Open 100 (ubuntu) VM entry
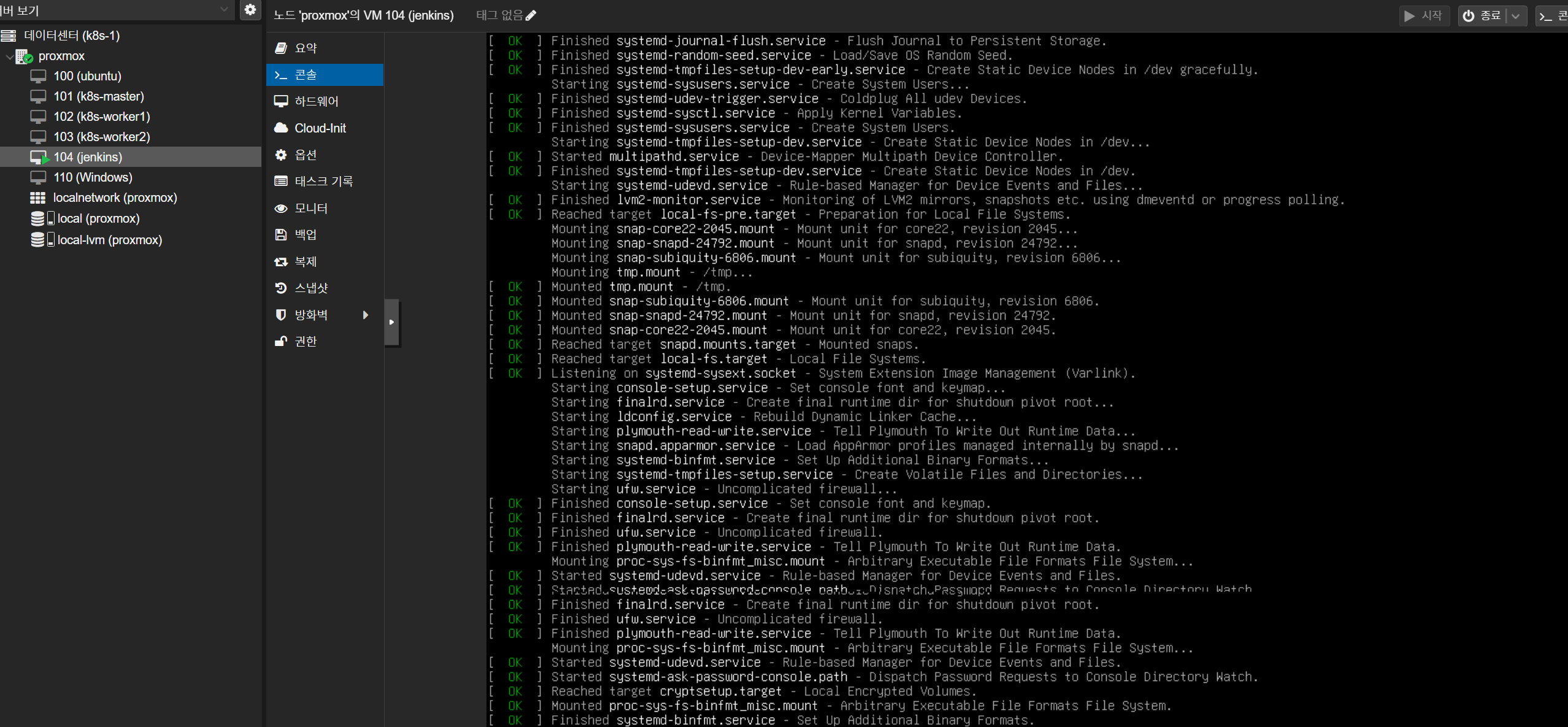This screenshot has height=727, width=1568. click(x=87, y=76)
